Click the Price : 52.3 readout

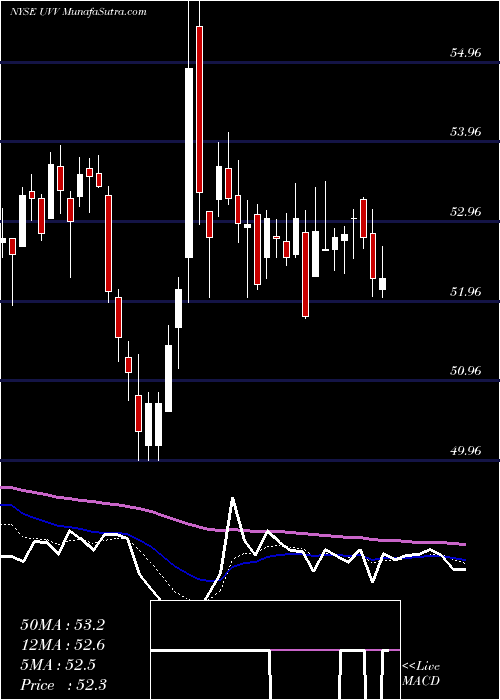[63, 685]
